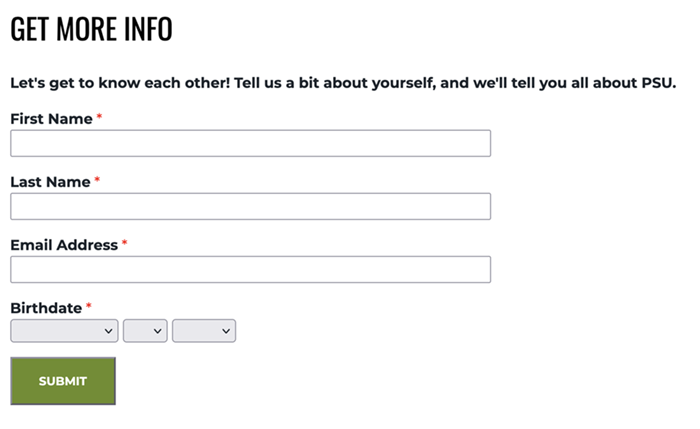This screenshot has height=429, width=700.
Task: Open the last Birthdate dropdown
Action: (x=204, y=330)
